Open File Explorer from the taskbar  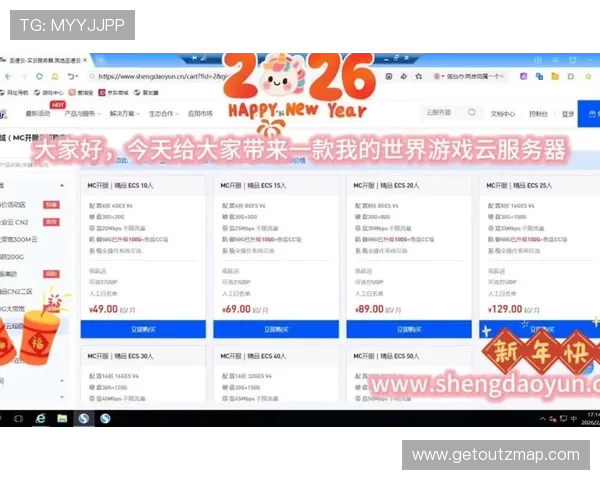click(x=62, y=419)
